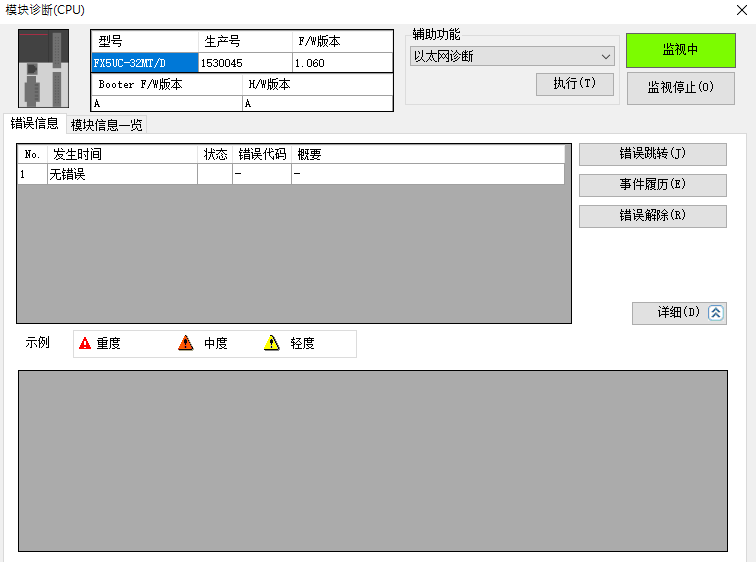Click the 1530045 production number cell
Viewport: 756px width, 562px height.
(x=245, y=62)
